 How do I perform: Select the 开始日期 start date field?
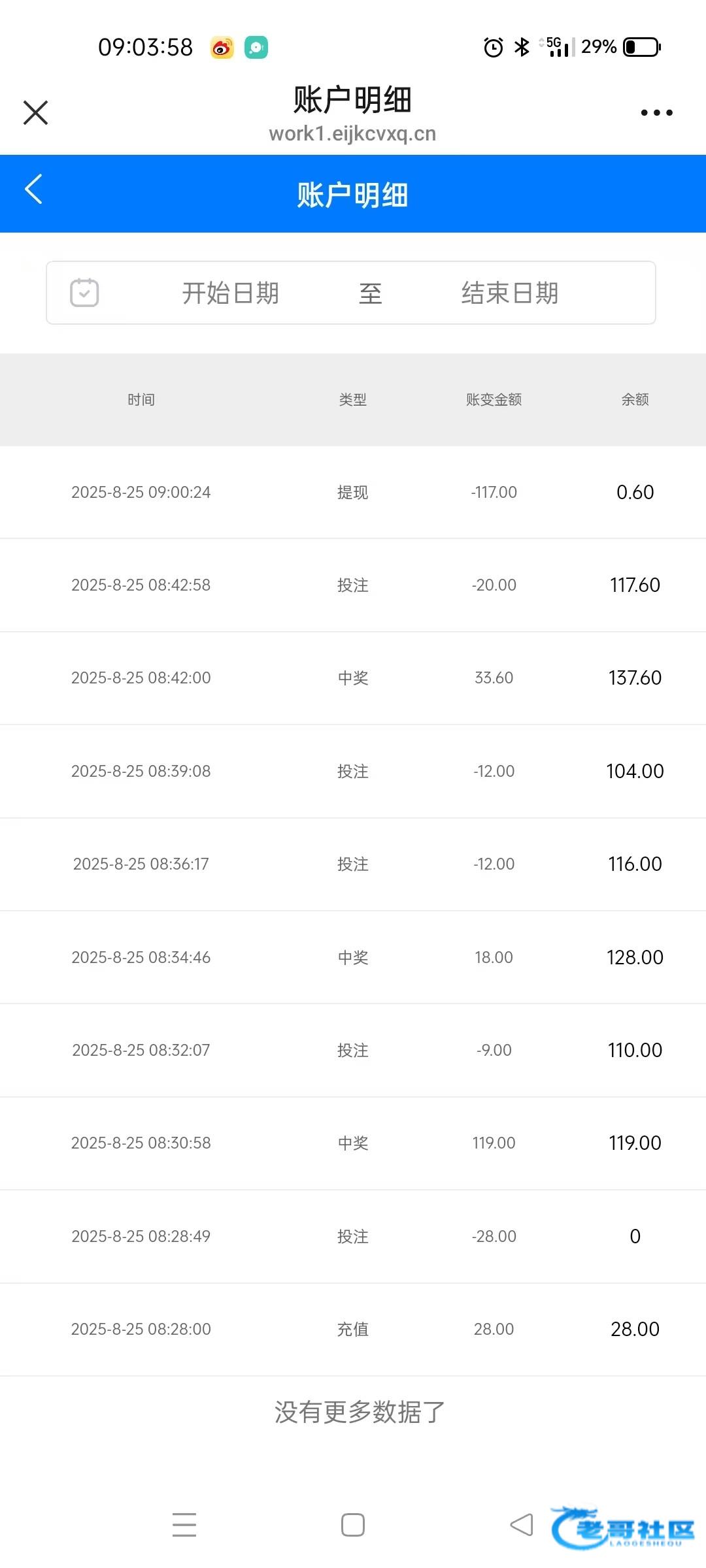[230, 293]
